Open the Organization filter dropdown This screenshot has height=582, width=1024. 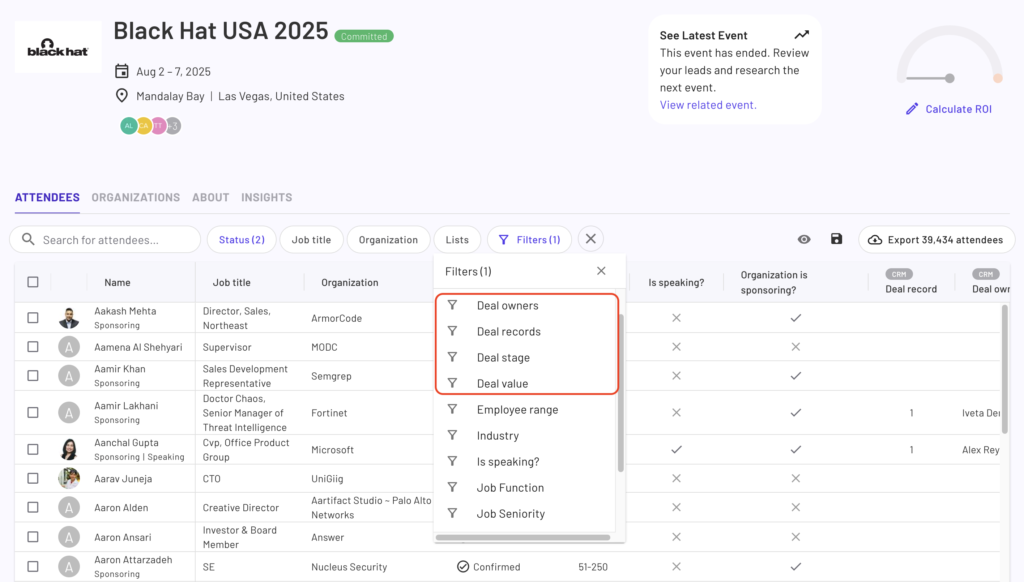point(387,239)
